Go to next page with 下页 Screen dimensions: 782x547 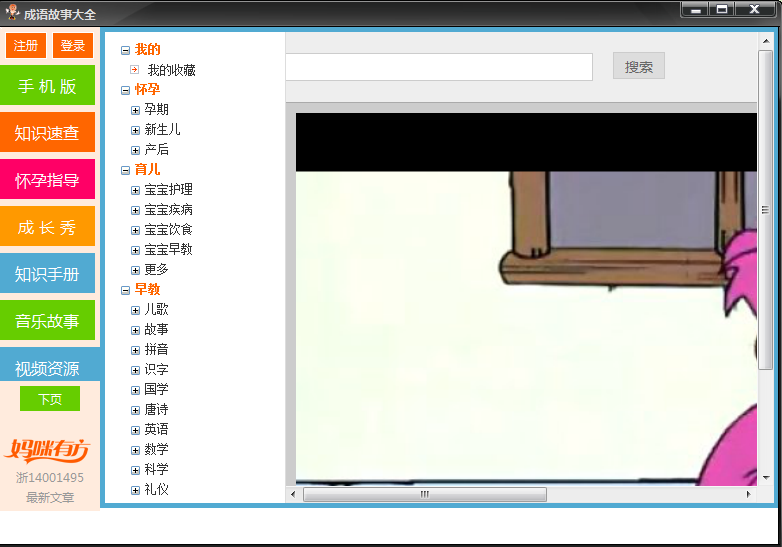[50, 398]
